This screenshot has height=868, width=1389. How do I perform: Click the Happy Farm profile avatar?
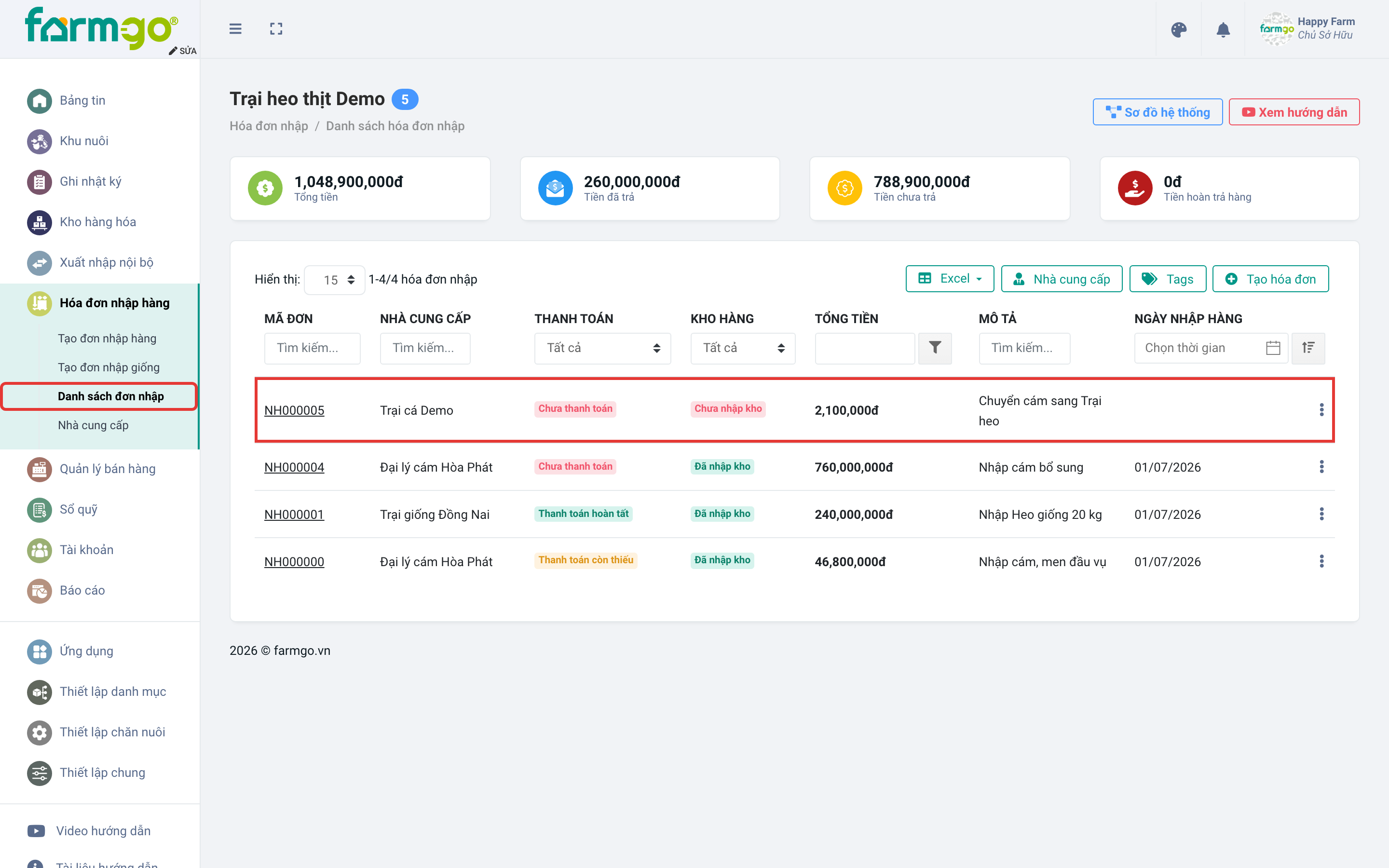[x=1276, y=29]
